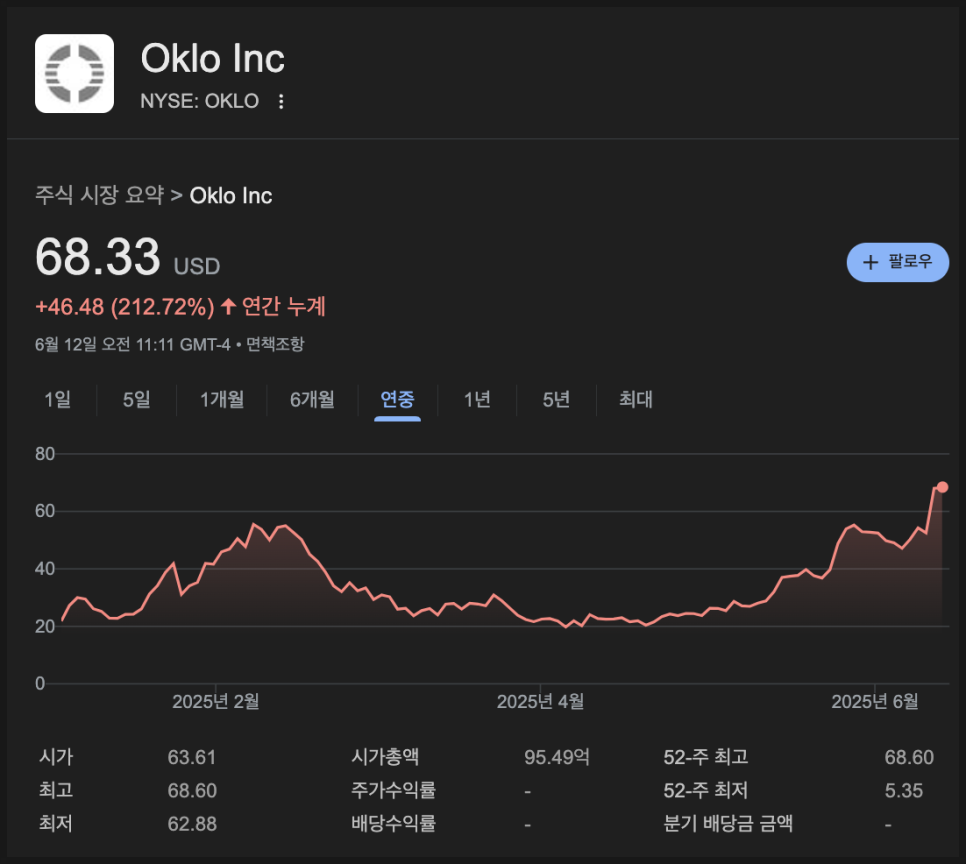Click the Oklo Inc title heading
This screenshot has height=864, width=966.
(x=213, y=59)
